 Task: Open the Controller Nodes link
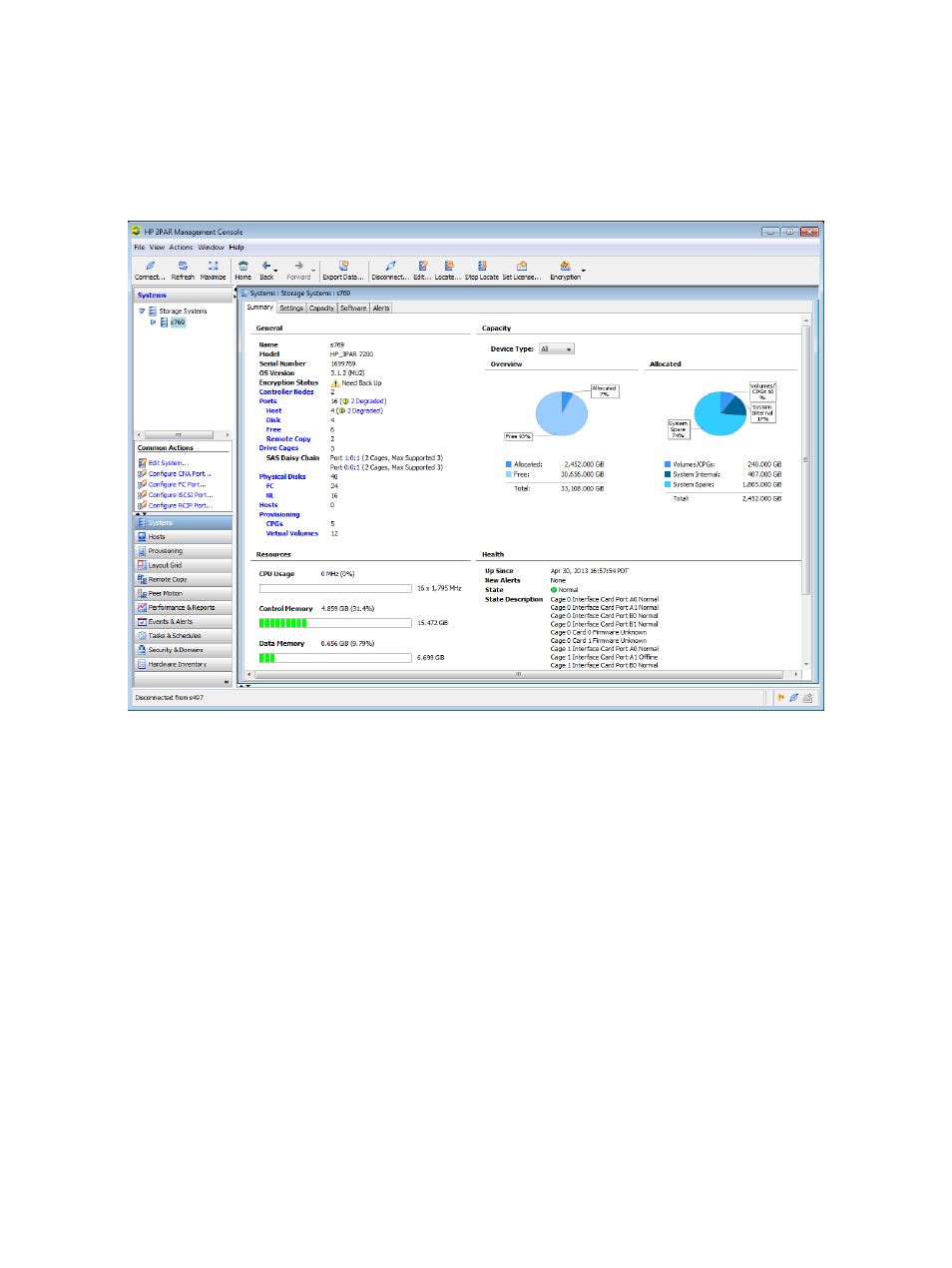[286, 392]
